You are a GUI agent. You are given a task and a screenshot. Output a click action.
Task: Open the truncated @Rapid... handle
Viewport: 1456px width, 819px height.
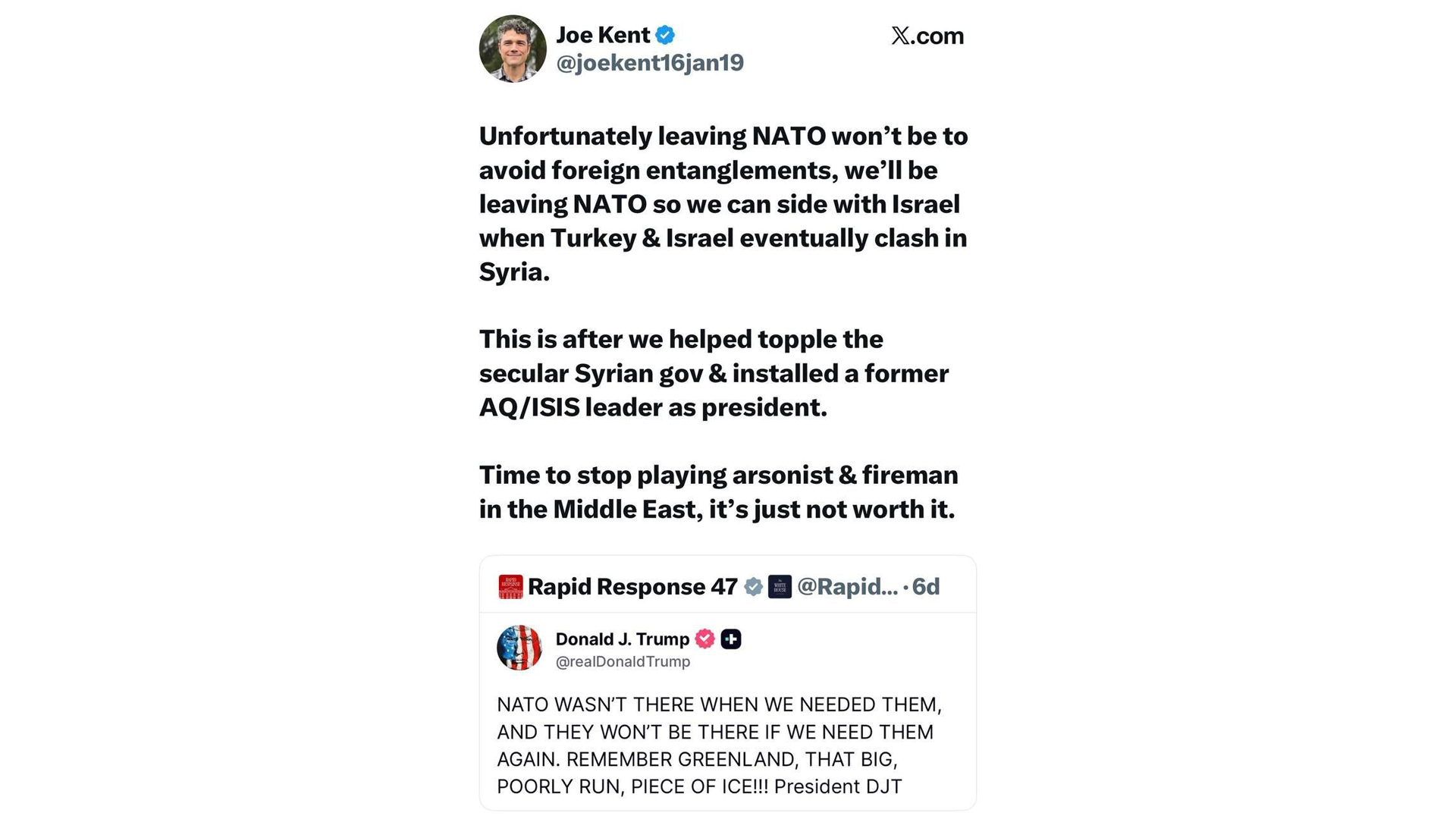coord(847,587)
